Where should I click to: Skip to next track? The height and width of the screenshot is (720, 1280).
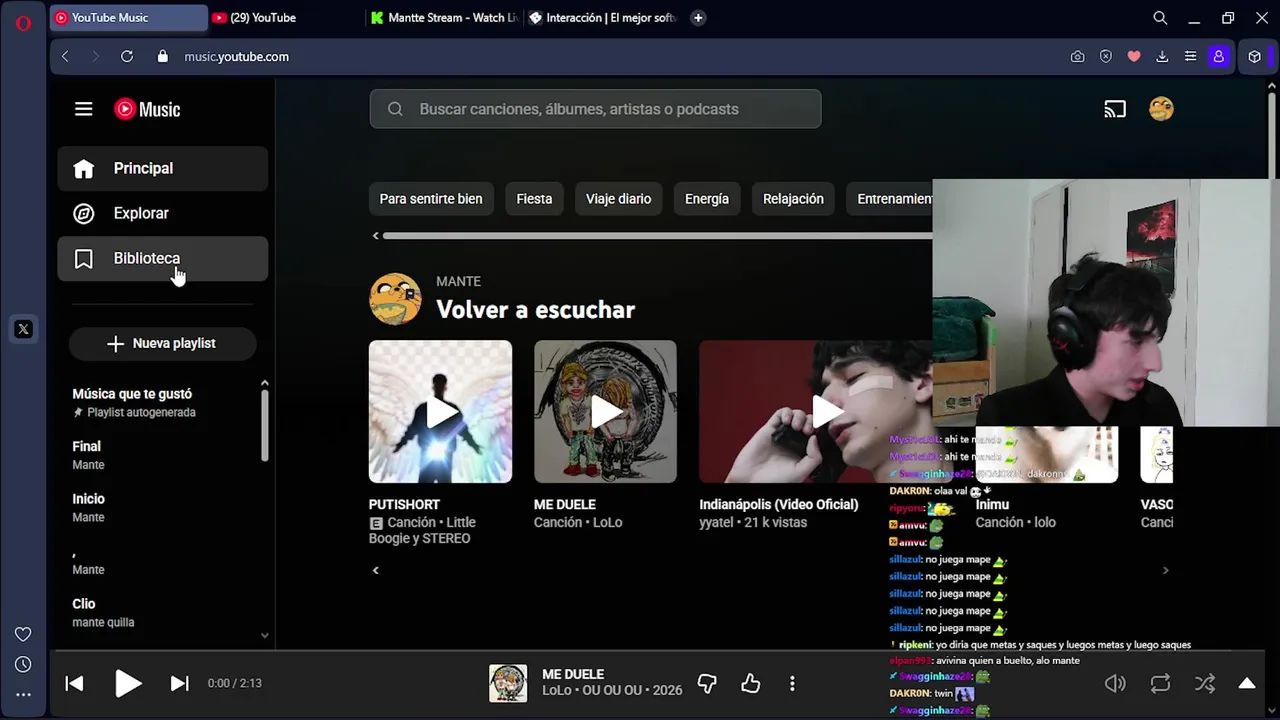point(180,684)
